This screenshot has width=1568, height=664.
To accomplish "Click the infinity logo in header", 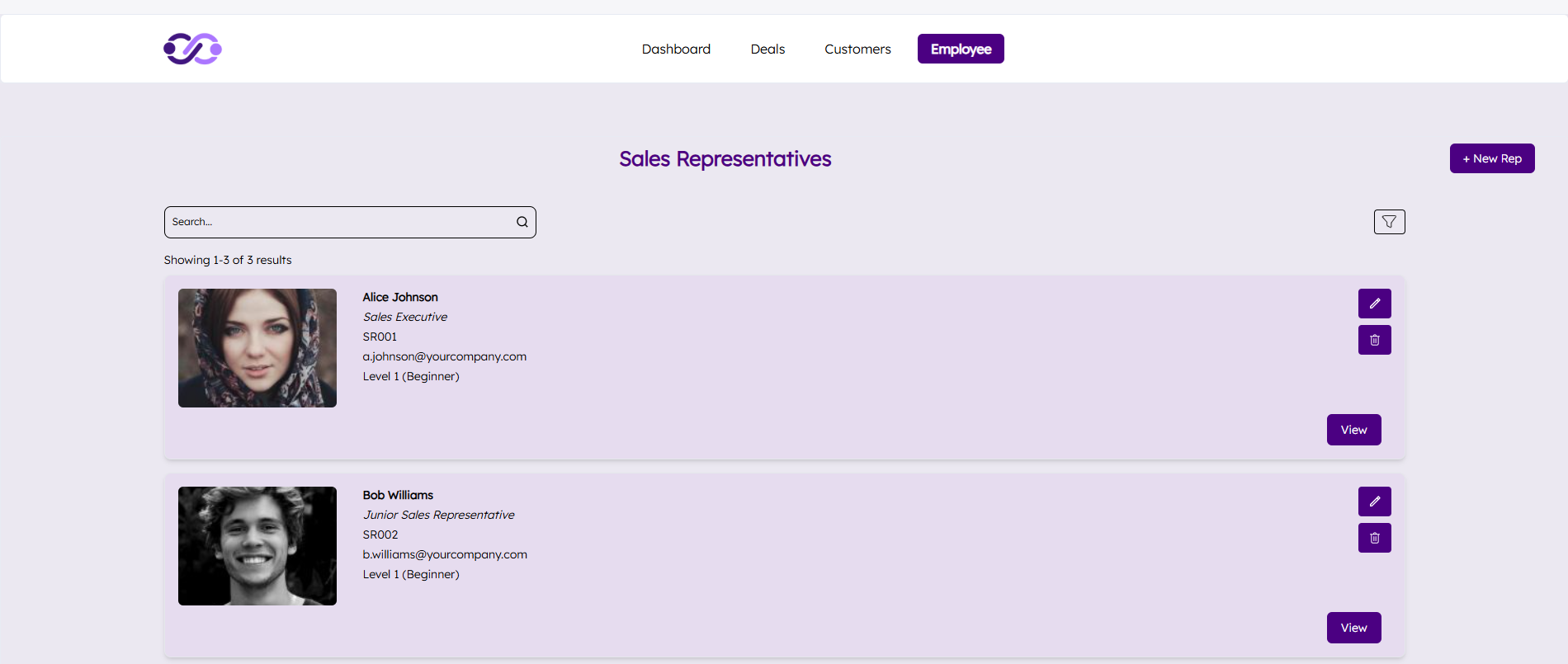I will tap(192, 49).
